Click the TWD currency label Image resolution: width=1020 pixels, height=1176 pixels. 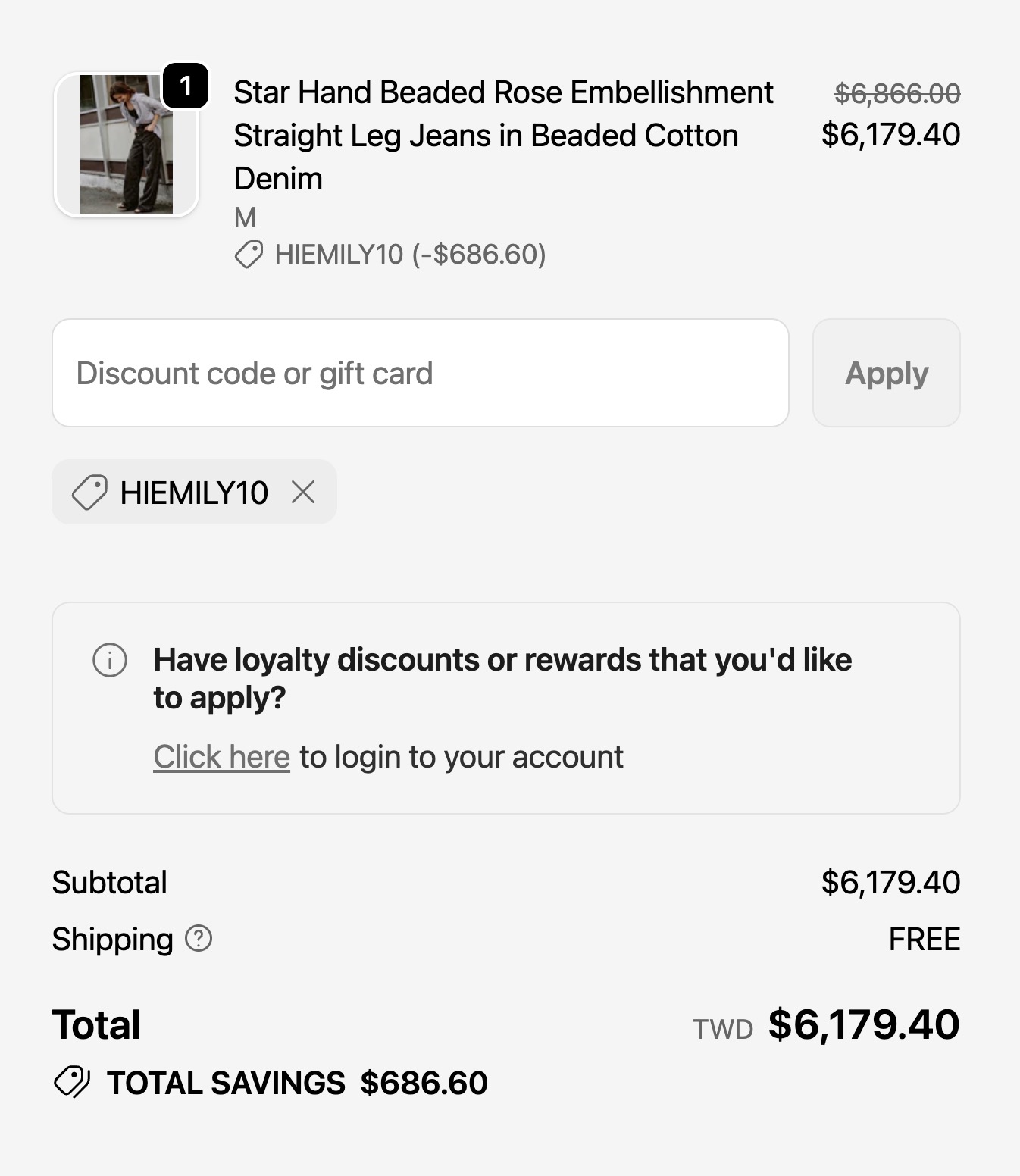[x=723, y=1029]
